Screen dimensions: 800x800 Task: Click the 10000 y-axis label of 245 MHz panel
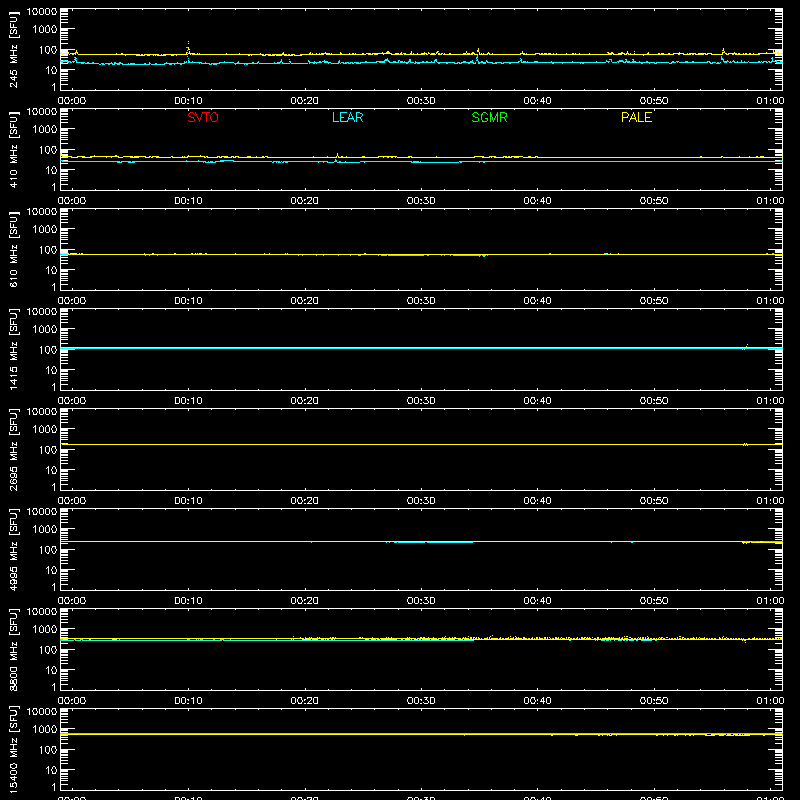tap(42, 12)
